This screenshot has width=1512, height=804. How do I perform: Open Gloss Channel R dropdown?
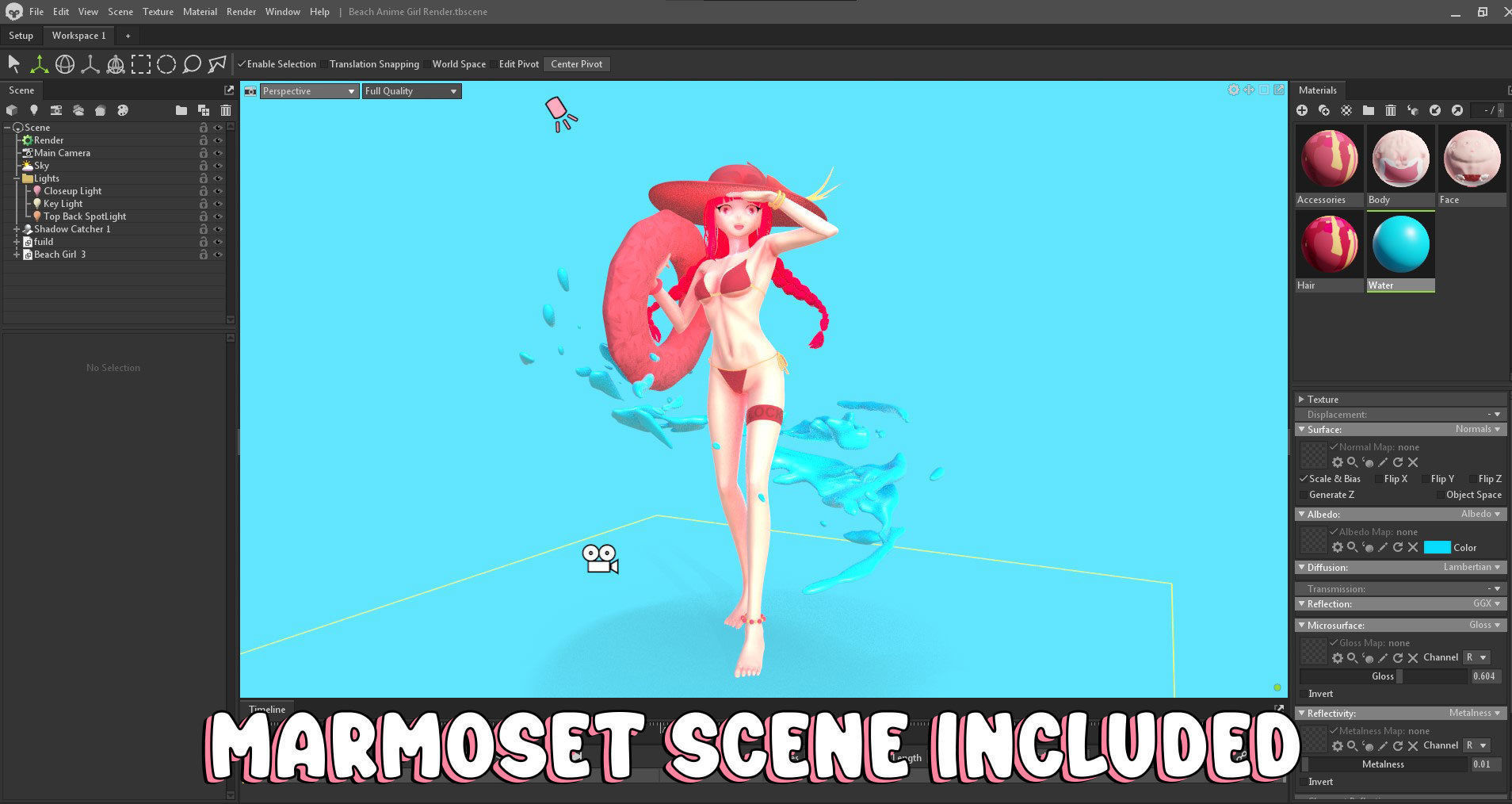1476,658
